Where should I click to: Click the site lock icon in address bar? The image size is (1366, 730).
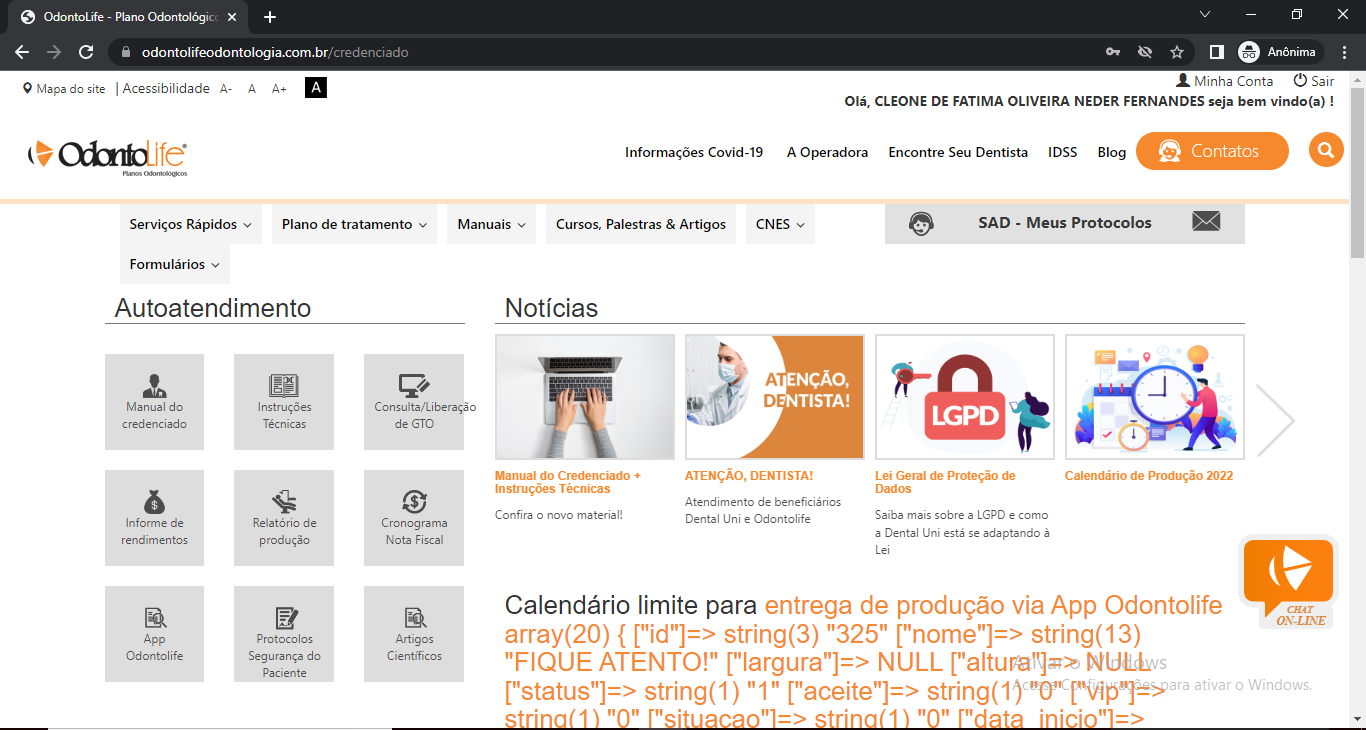click(126, 52)
